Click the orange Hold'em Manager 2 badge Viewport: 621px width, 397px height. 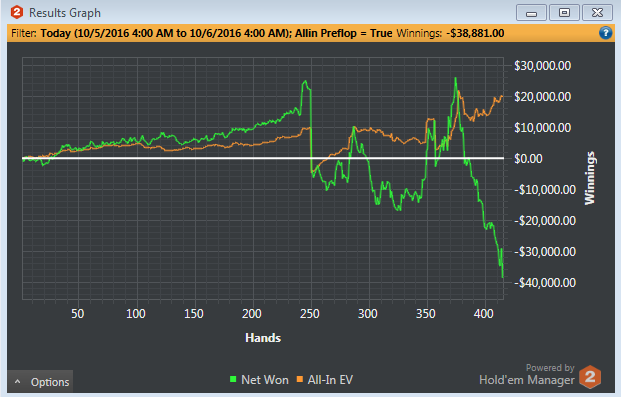pyautogui.click(x=590, y=377)
